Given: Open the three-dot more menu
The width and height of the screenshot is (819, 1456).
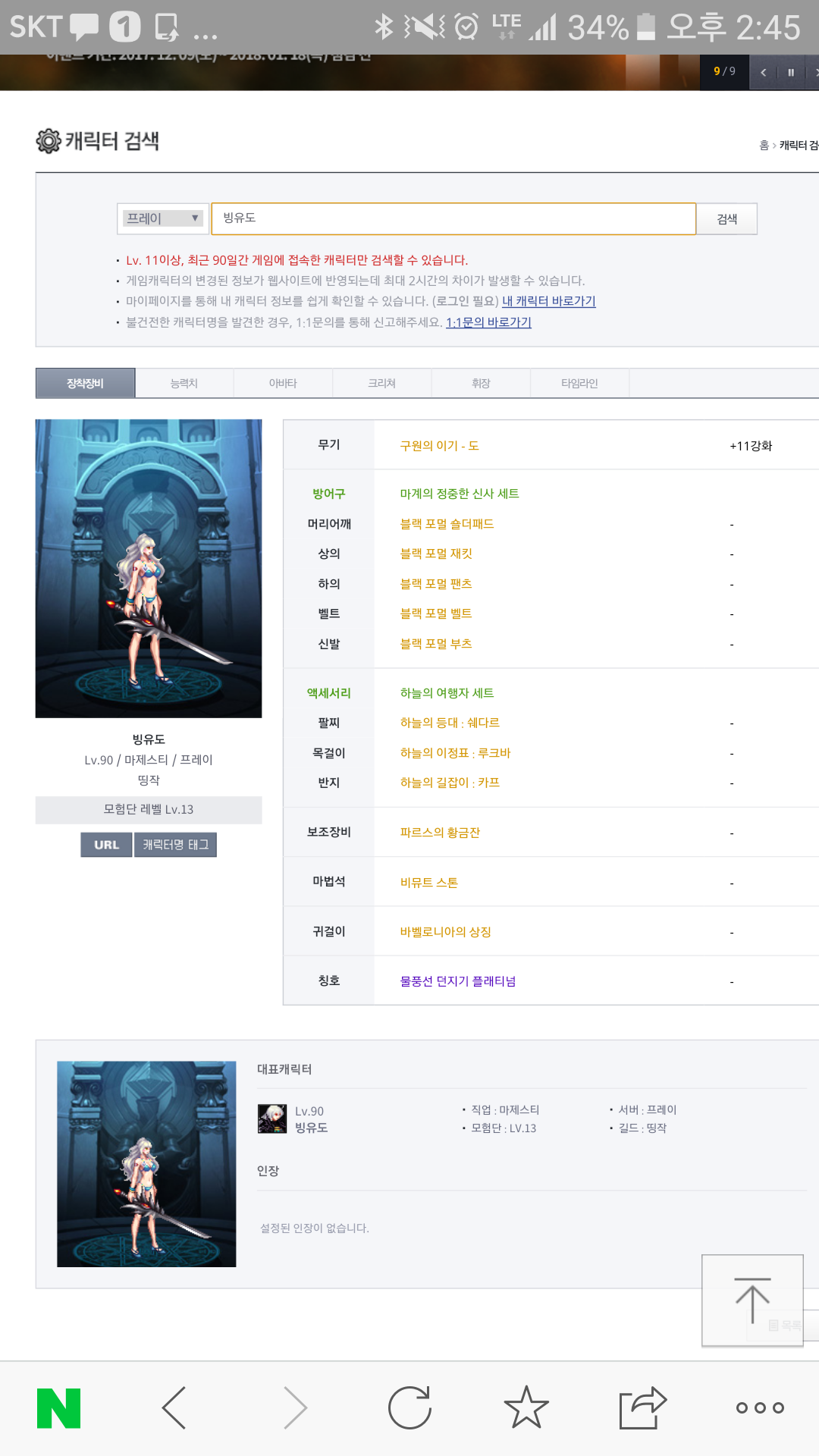Looking at the screenshot, I should coord(760,1408).
